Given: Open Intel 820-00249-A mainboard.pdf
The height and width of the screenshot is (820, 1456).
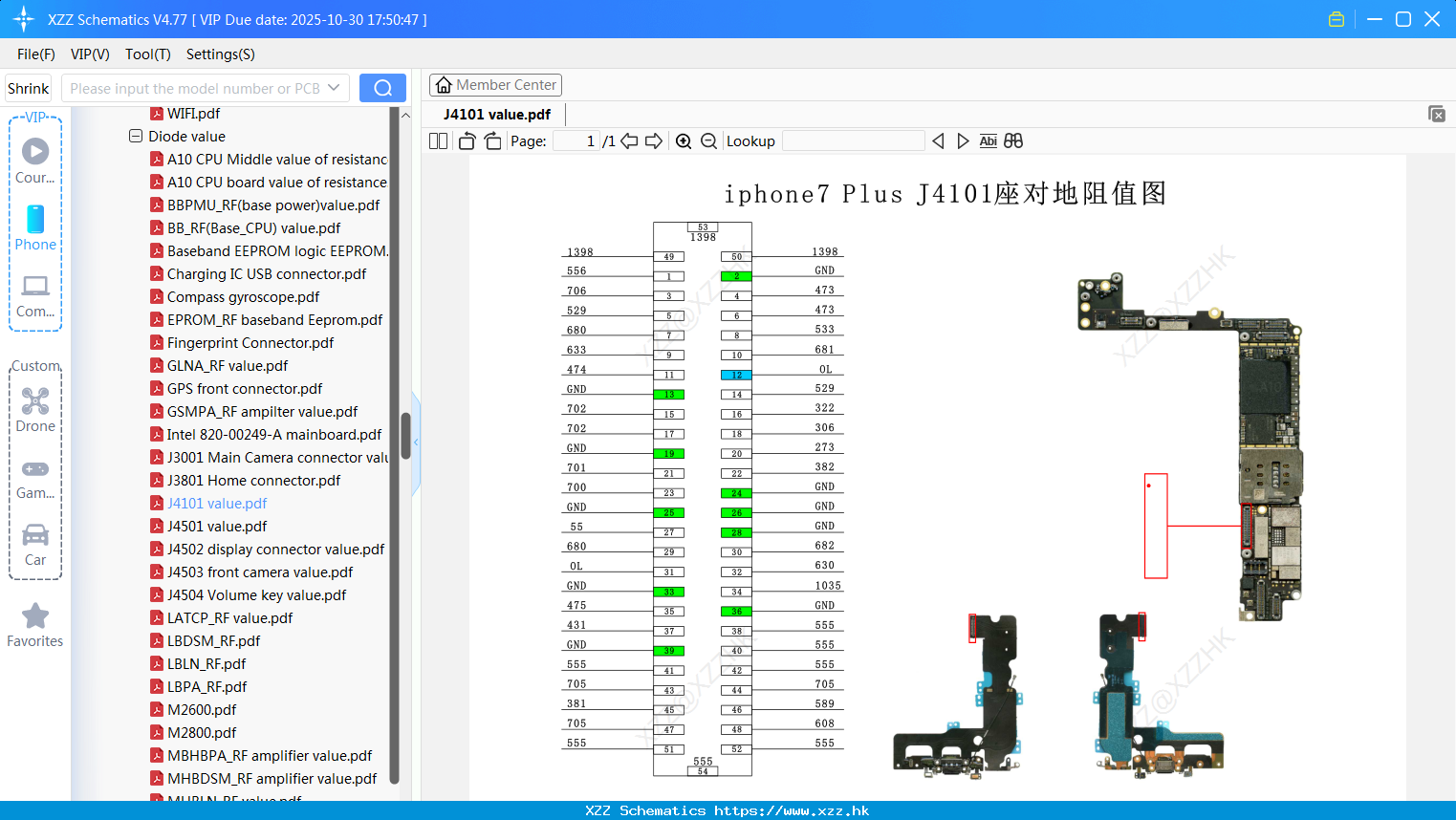Looking at the screenshot, I should (274, 434).
